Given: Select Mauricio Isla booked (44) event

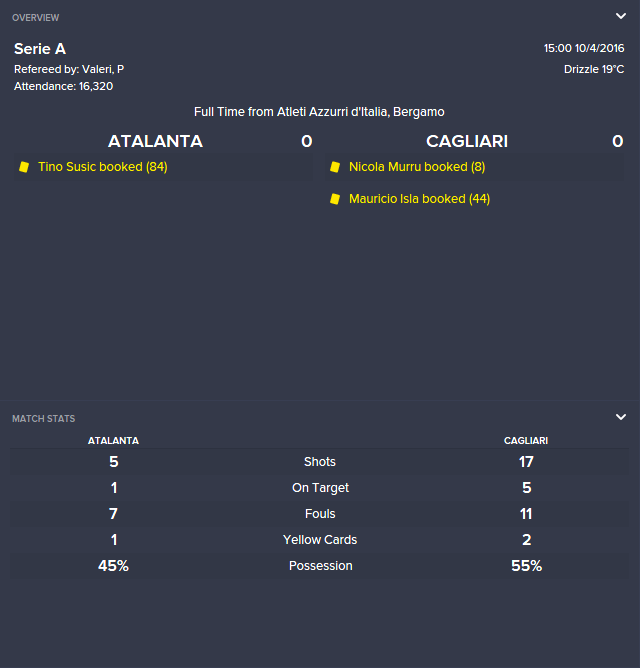Looking at the screenshot, I should click(419, 199).
